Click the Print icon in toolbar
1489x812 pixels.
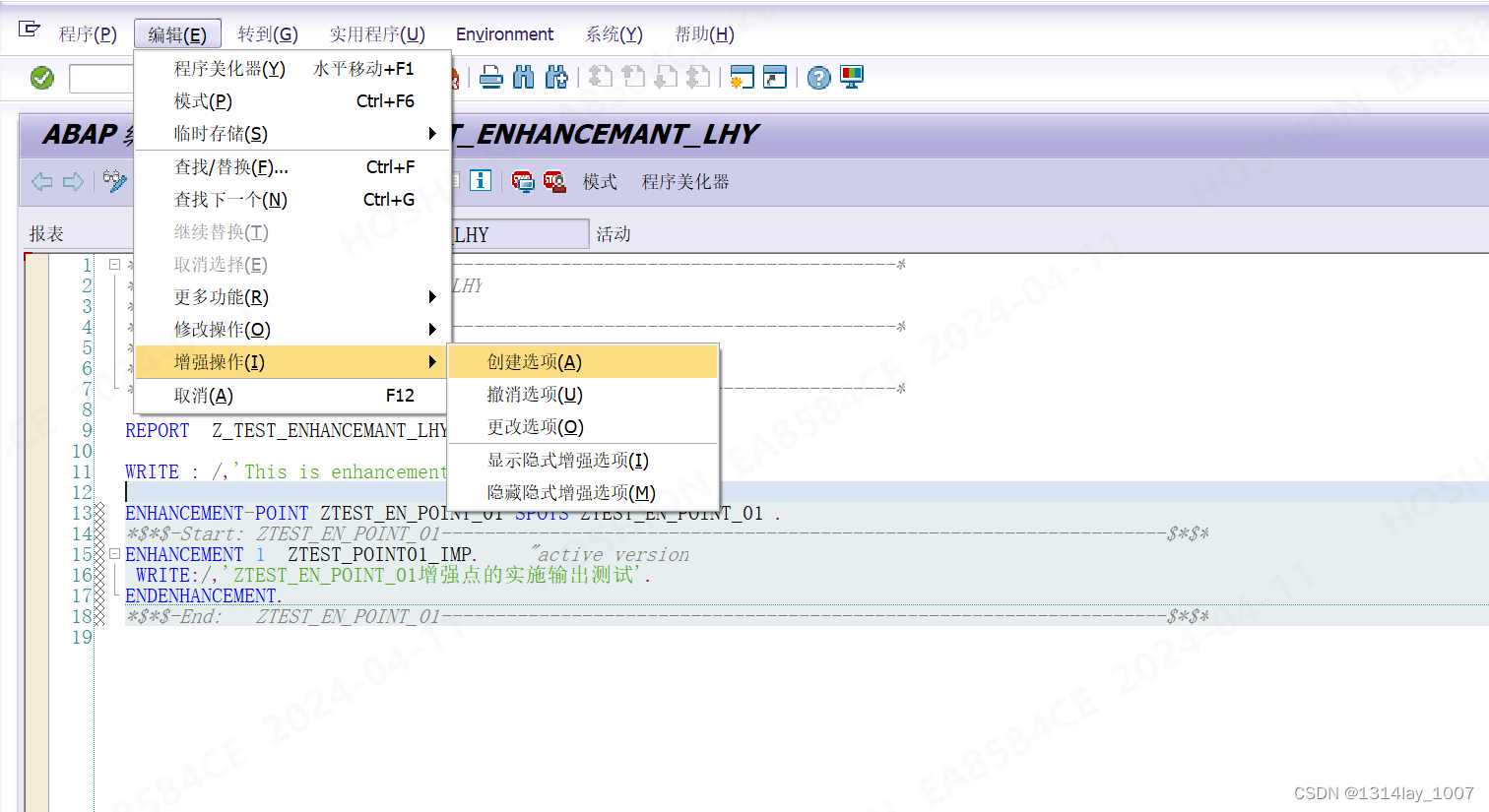click(x=491, y=77)
